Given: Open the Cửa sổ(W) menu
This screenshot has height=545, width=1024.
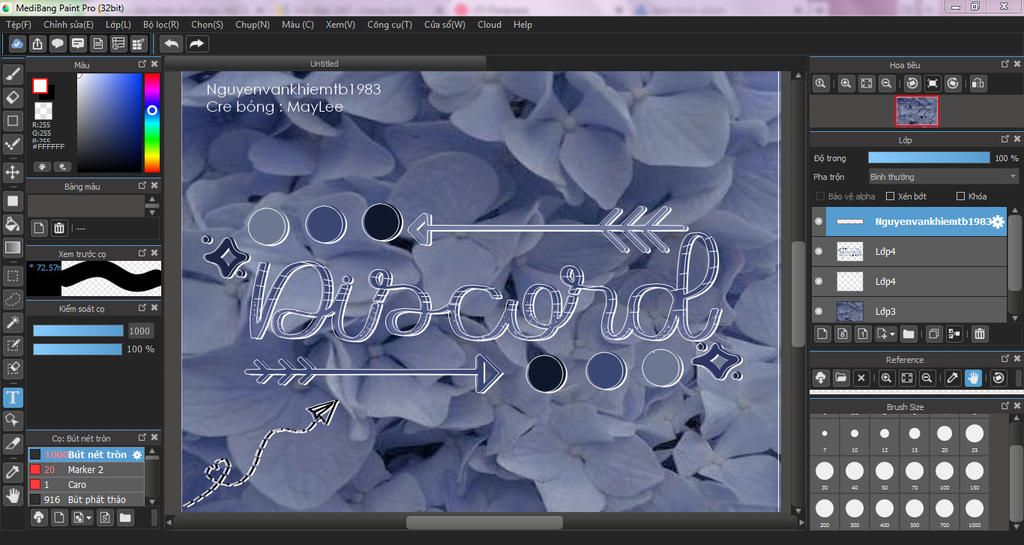Looking at the screenshot, I should click(x=445, y=24).
